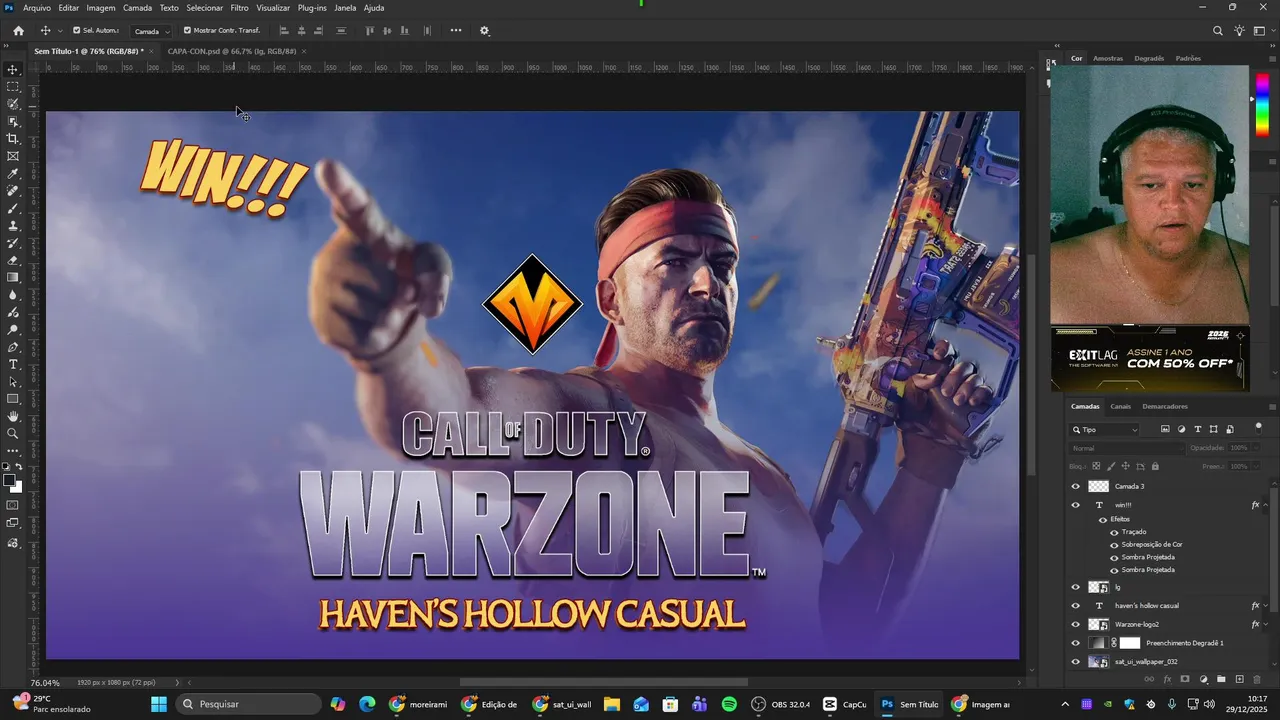Hide the Warzone-logo2 layer
Screen dimensions: 1280x720
(1076, 624)
